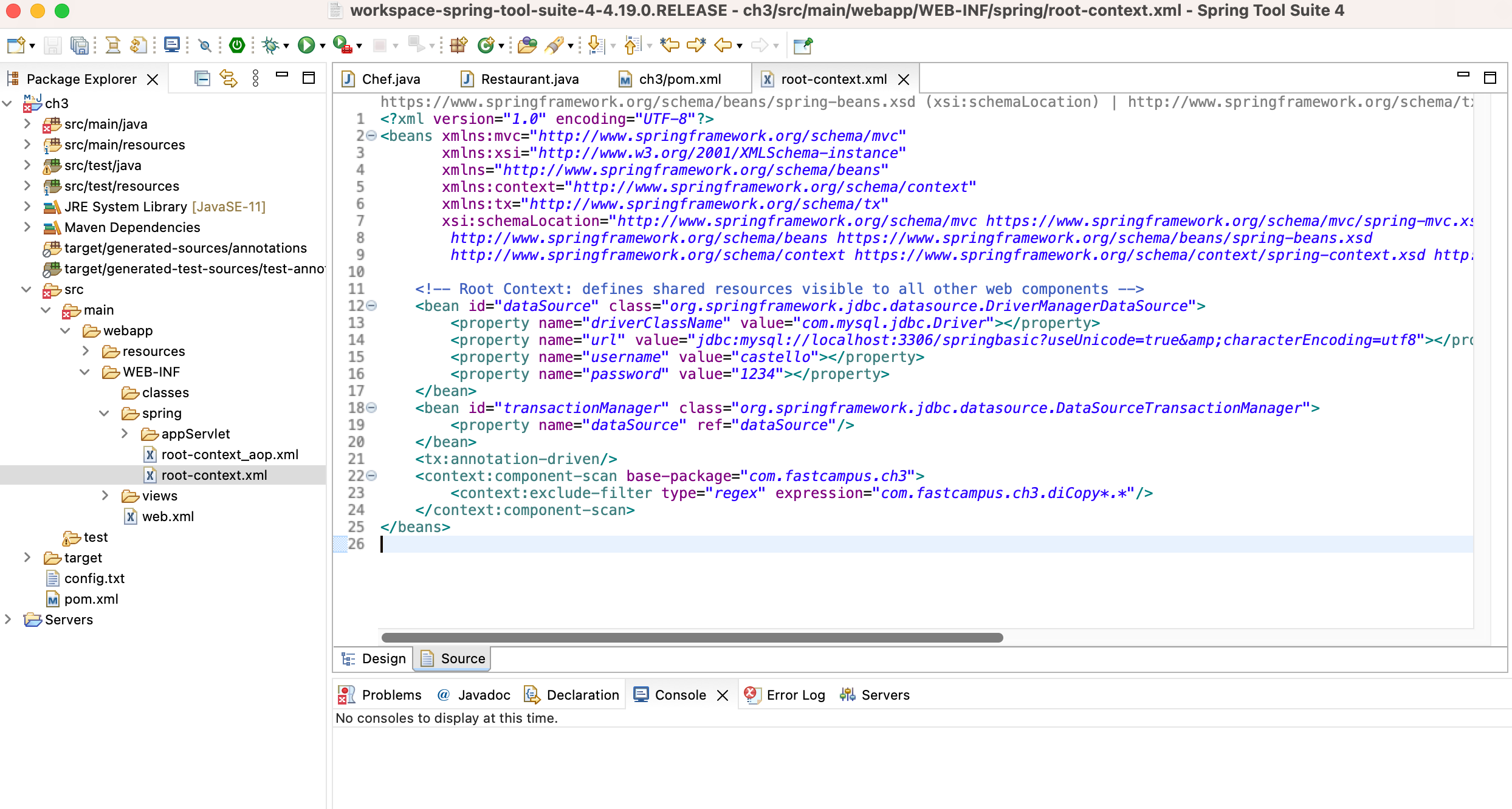This screenshot has width=1512, height=809.
Task: Click the Save All toolbar icon
Action: [79, 45]
